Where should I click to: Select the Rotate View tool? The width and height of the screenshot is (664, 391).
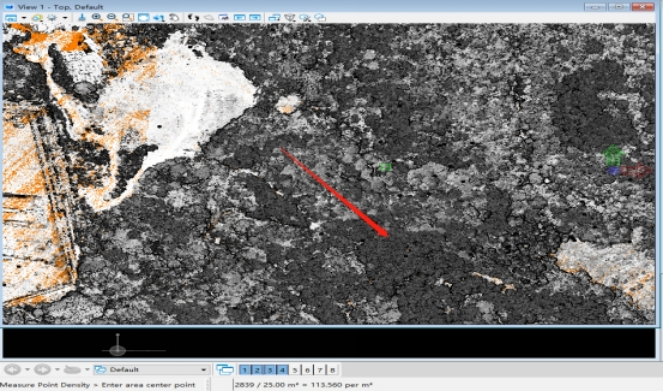pyautogui.click(x=158, y=17)
